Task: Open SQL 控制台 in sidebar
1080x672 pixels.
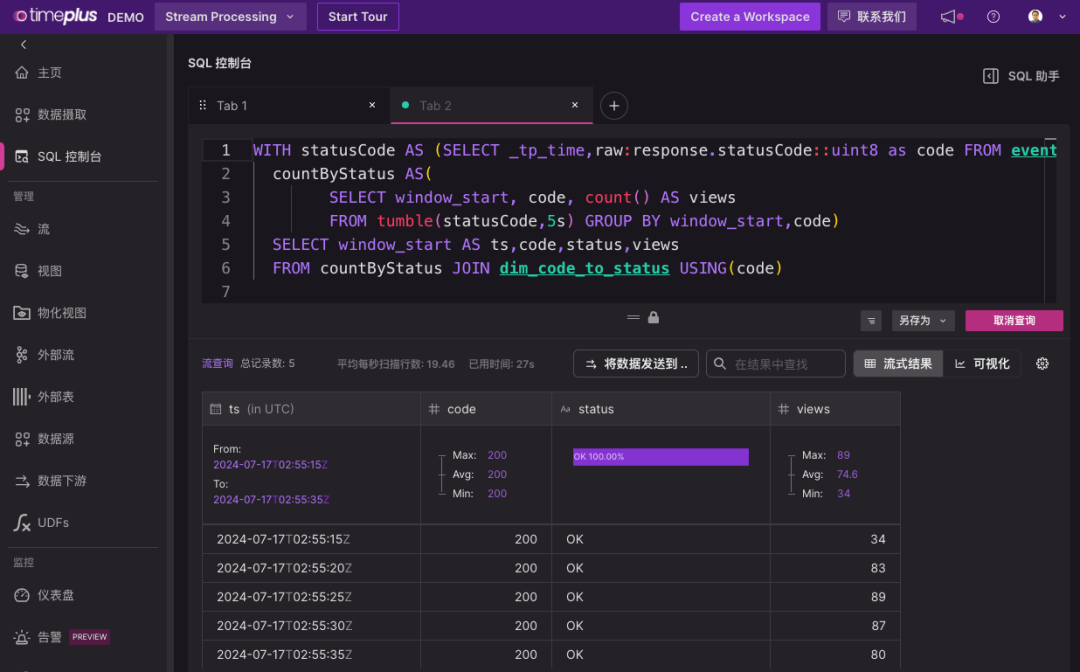Action: point(59,156)
